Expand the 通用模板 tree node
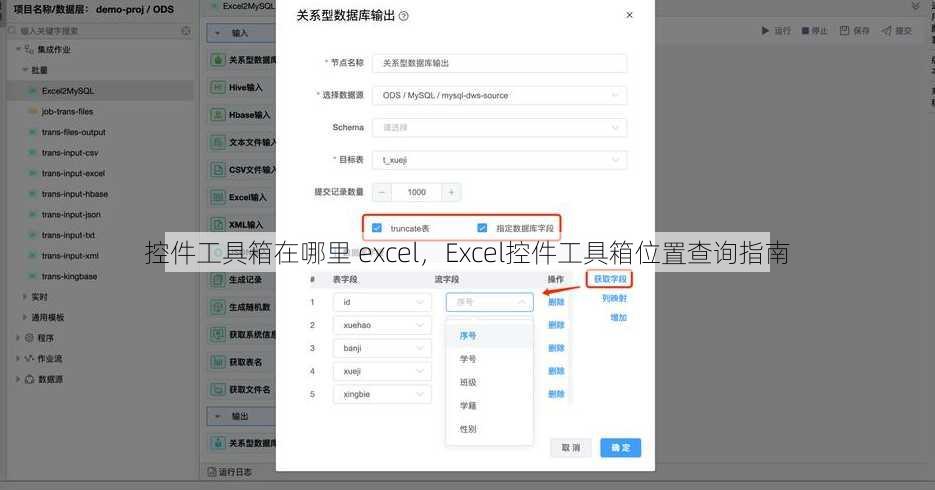Screen dimensions: 935x490 24,317
